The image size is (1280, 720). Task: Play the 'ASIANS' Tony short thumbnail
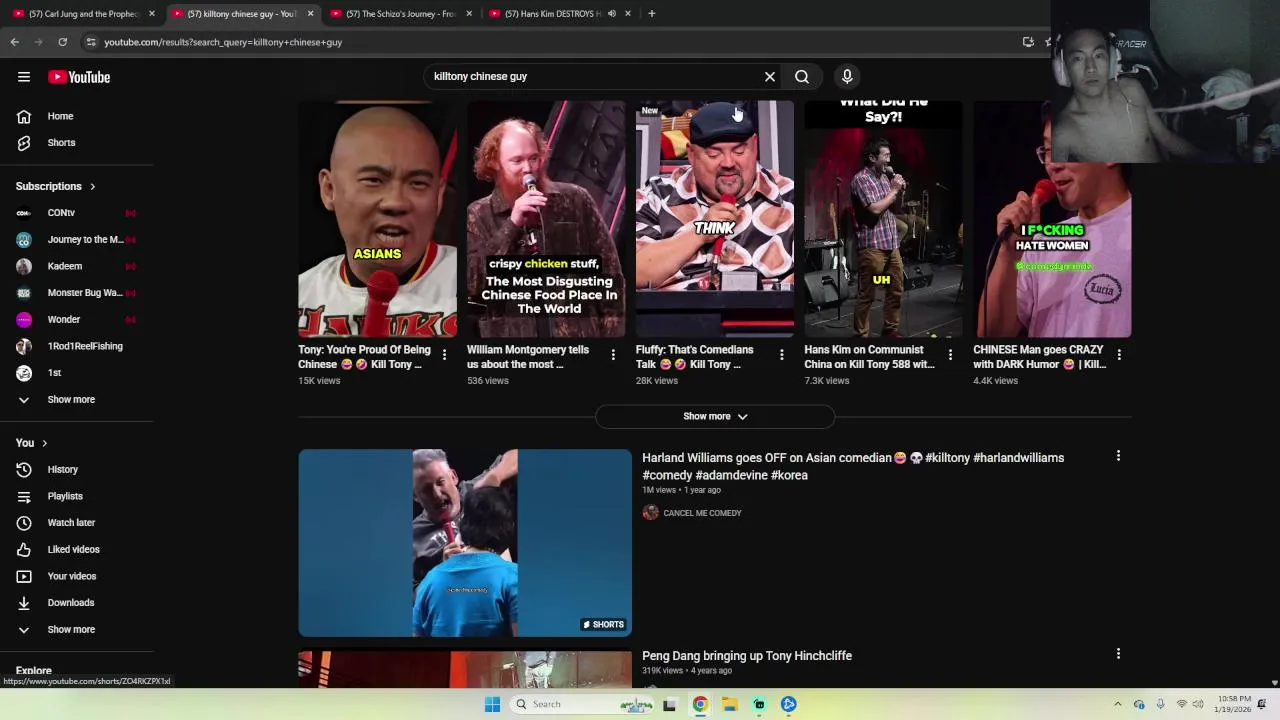(x=377, y=219)
